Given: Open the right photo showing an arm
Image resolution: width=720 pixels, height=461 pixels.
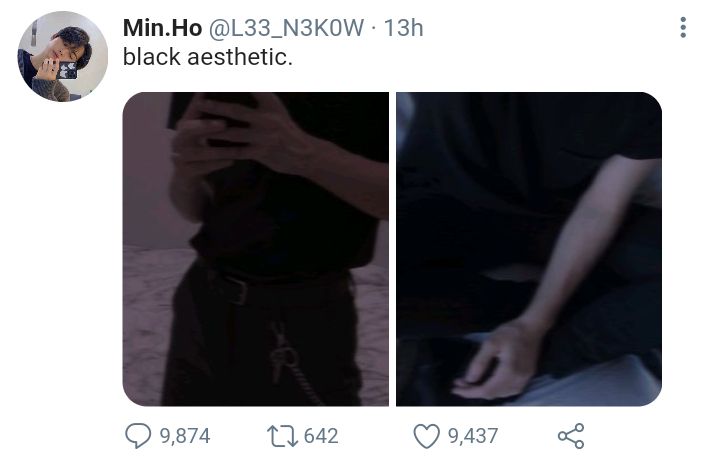Looking at the screenshot, I should tap(529, 249).
